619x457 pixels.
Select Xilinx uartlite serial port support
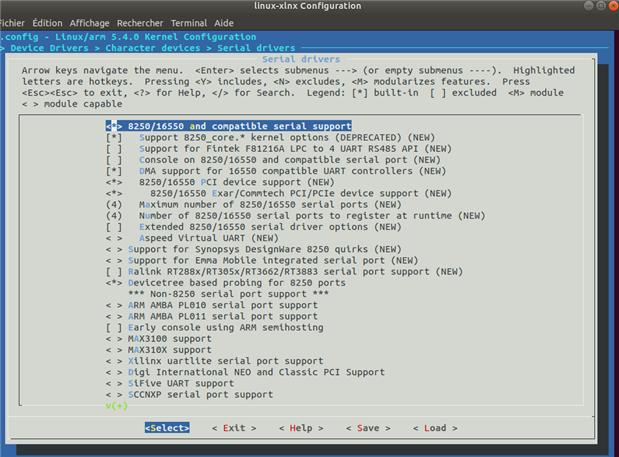pos(214,361)
